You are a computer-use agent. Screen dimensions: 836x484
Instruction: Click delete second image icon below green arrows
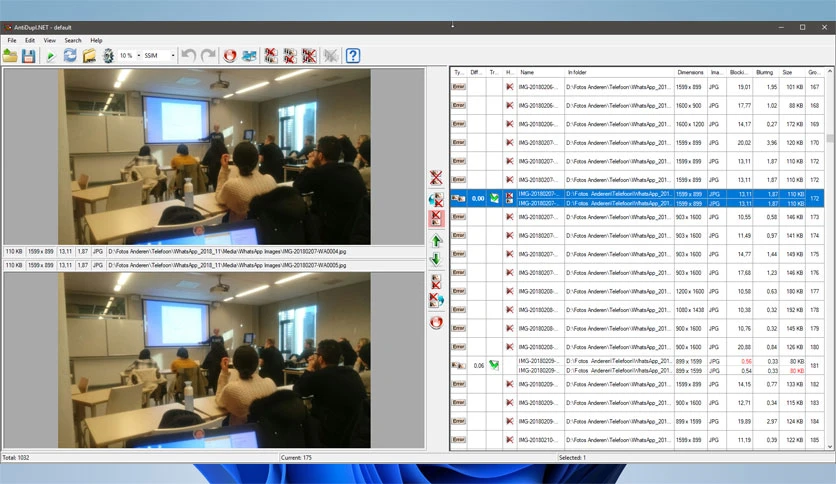pyautogui.click(x=436, y=281)
